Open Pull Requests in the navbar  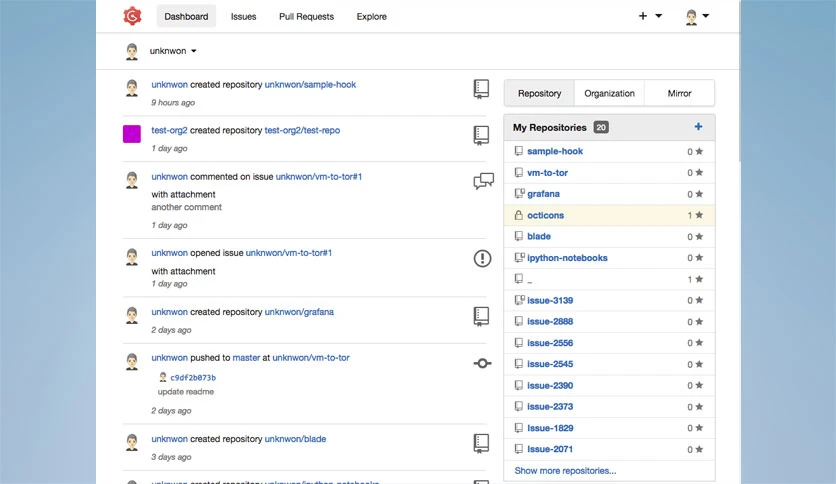306,17
